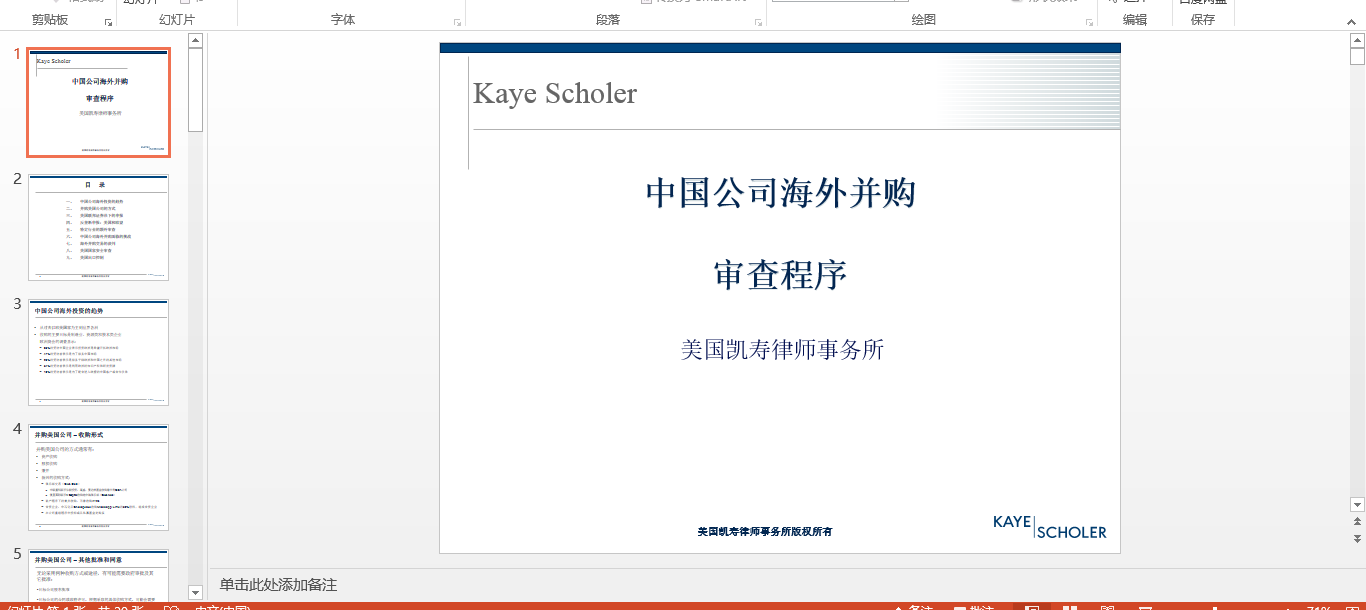This screenshot has width=1366, height=610.
Task: Go to next slide using double-down arrow
Action: [1357, 538]
